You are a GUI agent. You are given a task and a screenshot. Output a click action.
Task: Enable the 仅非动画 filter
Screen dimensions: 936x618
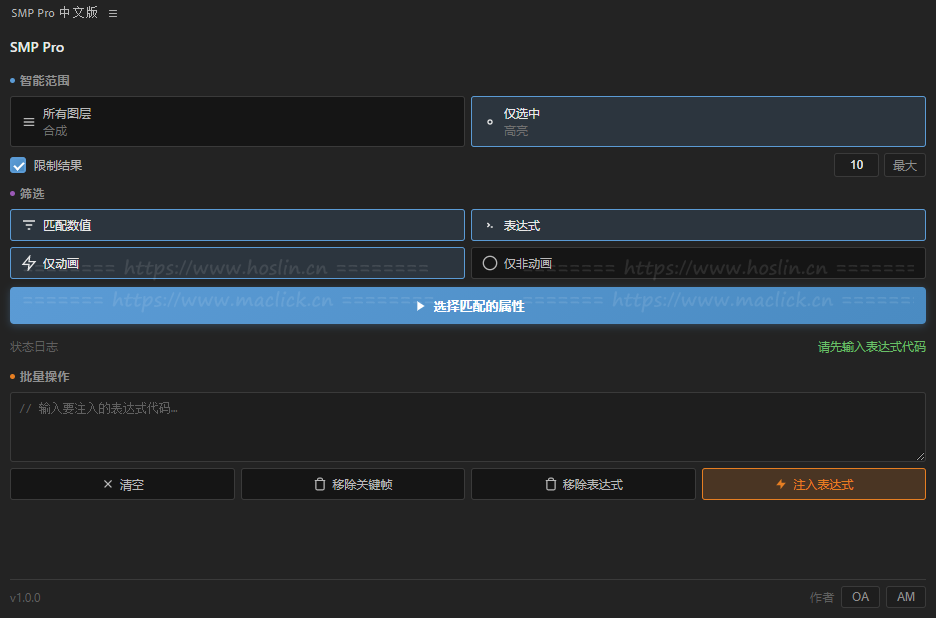697,263
